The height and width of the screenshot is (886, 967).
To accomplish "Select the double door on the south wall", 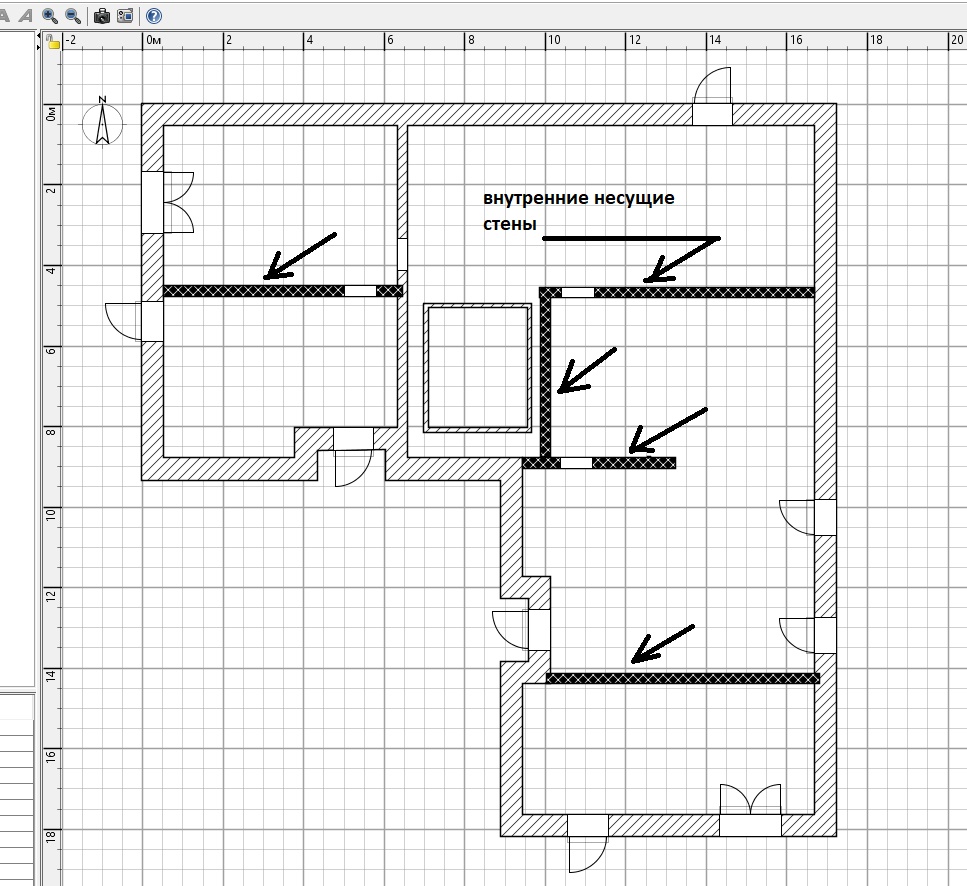I will point(751,810).
